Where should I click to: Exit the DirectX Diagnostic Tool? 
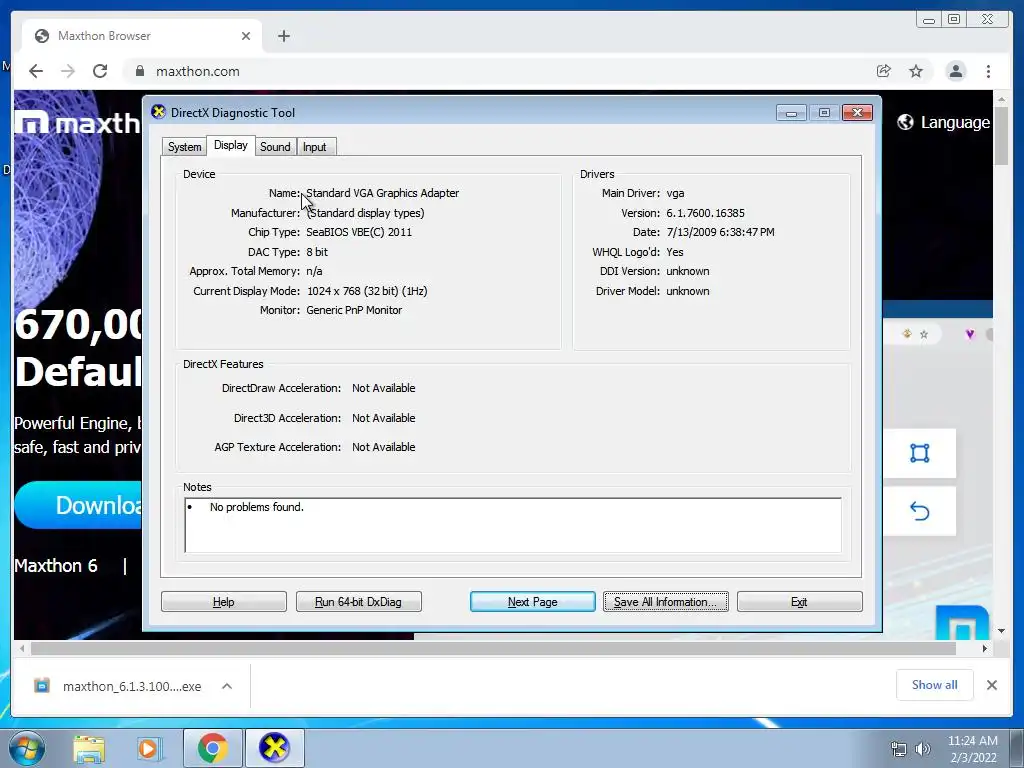799,601
